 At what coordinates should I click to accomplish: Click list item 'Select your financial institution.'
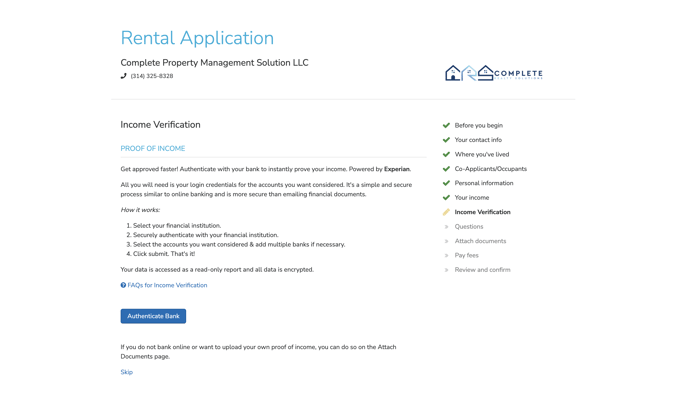coord(177,226)
